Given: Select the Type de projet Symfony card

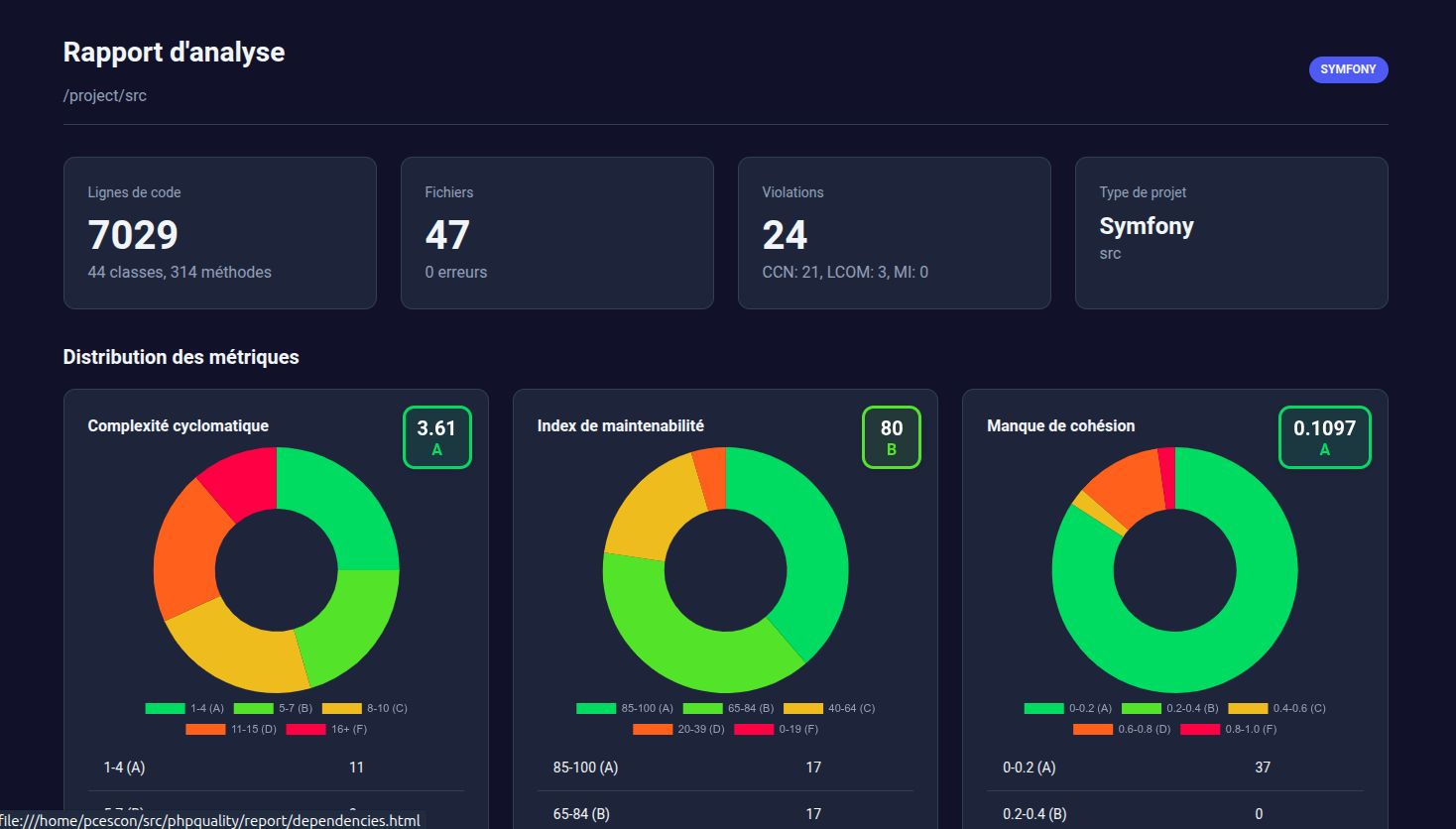Looking at the screenshot, I should 1231,233.
